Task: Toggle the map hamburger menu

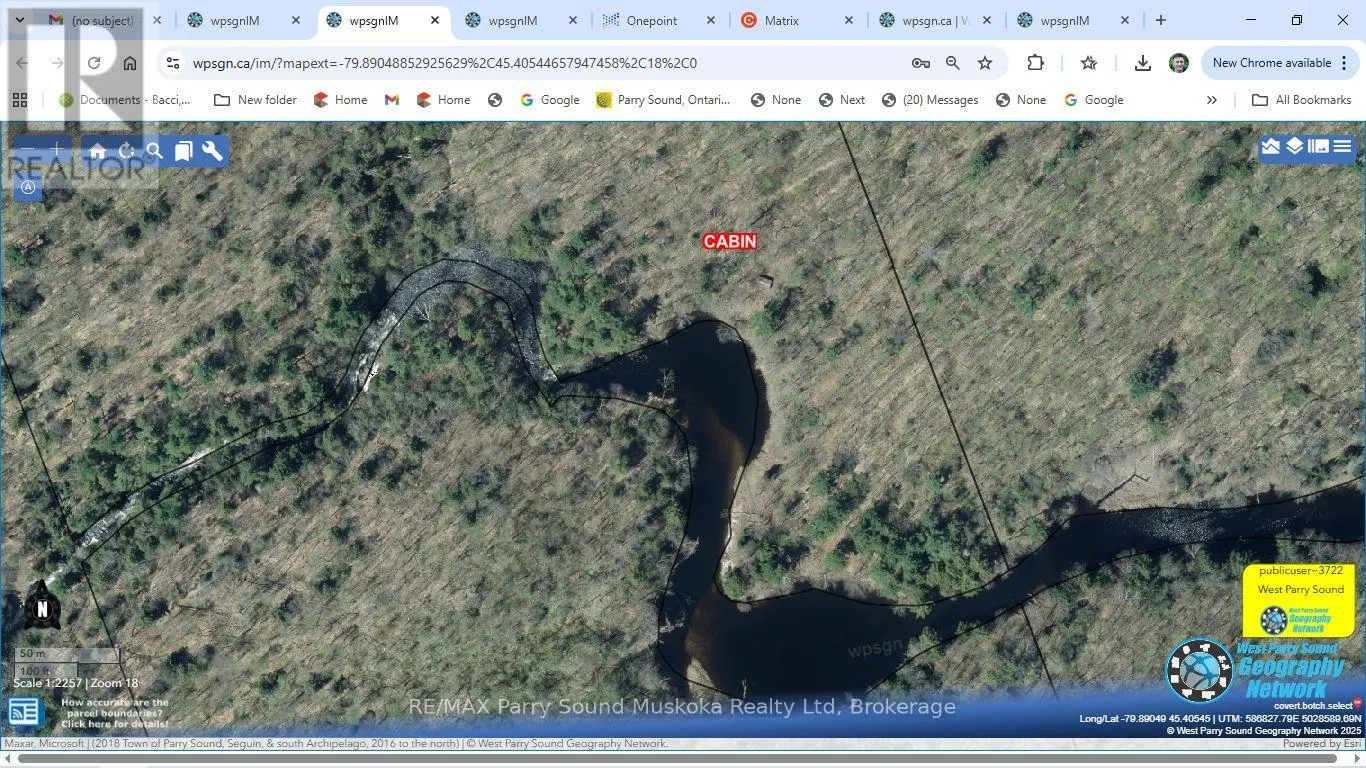Action: click(1342, 147)
